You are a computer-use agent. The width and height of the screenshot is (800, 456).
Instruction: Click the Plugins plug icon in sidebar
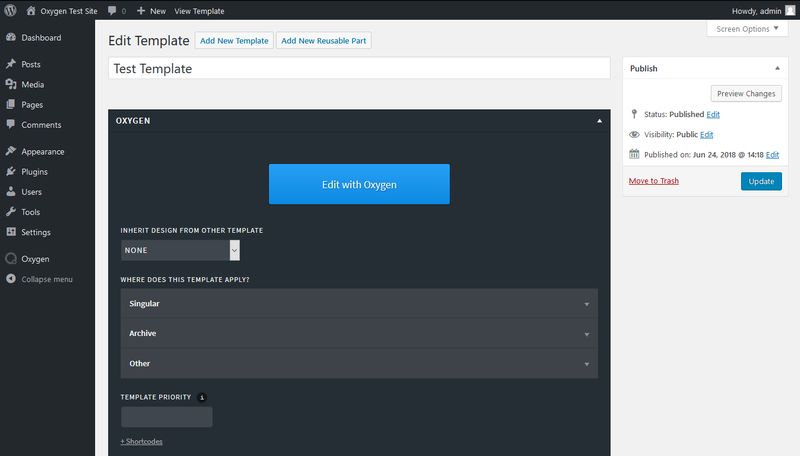pos(11,171)
